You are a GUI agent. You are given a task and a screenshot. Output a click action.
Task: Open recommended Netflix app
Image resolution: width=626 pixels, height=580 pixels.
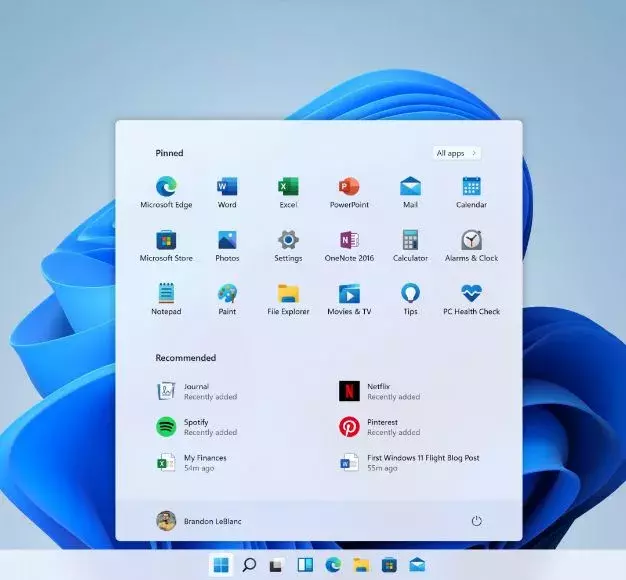380,391
